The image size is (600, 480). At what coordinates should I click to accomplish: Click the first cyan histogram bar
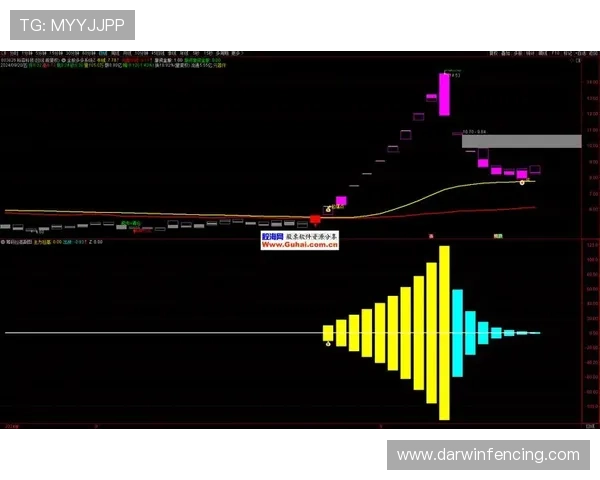pos(457,333)
